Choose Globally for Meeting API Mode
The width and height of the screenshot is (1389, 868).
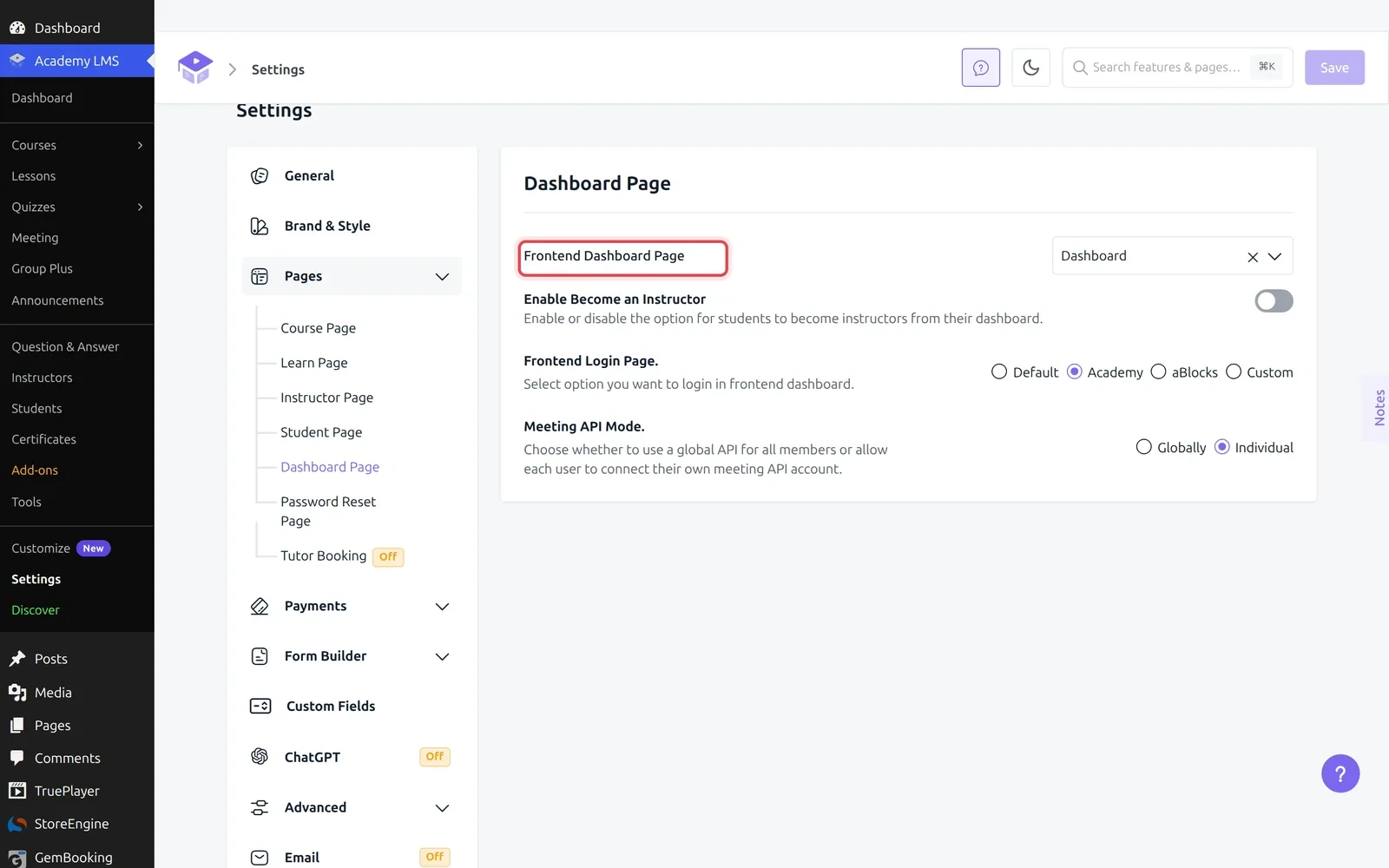click(1144, 447)
